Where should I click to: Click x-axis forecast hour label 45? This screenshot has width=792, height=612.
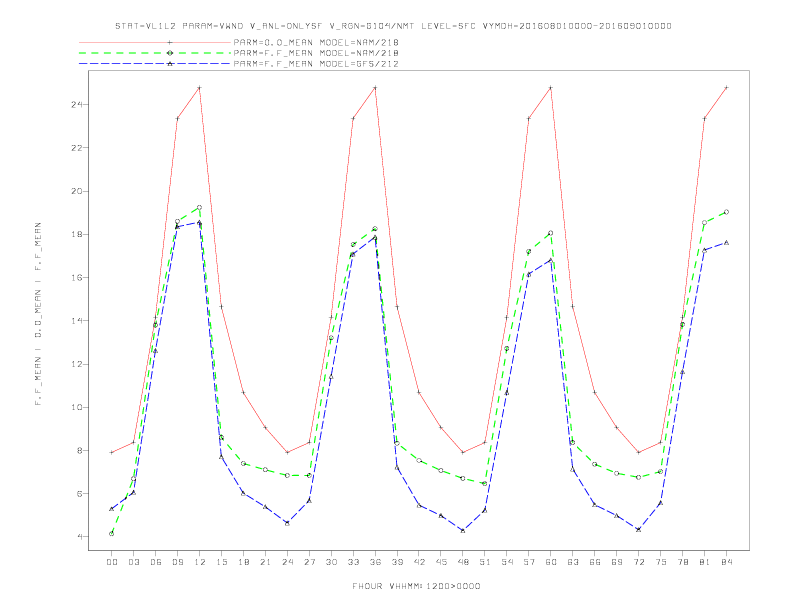coord(441,562)
